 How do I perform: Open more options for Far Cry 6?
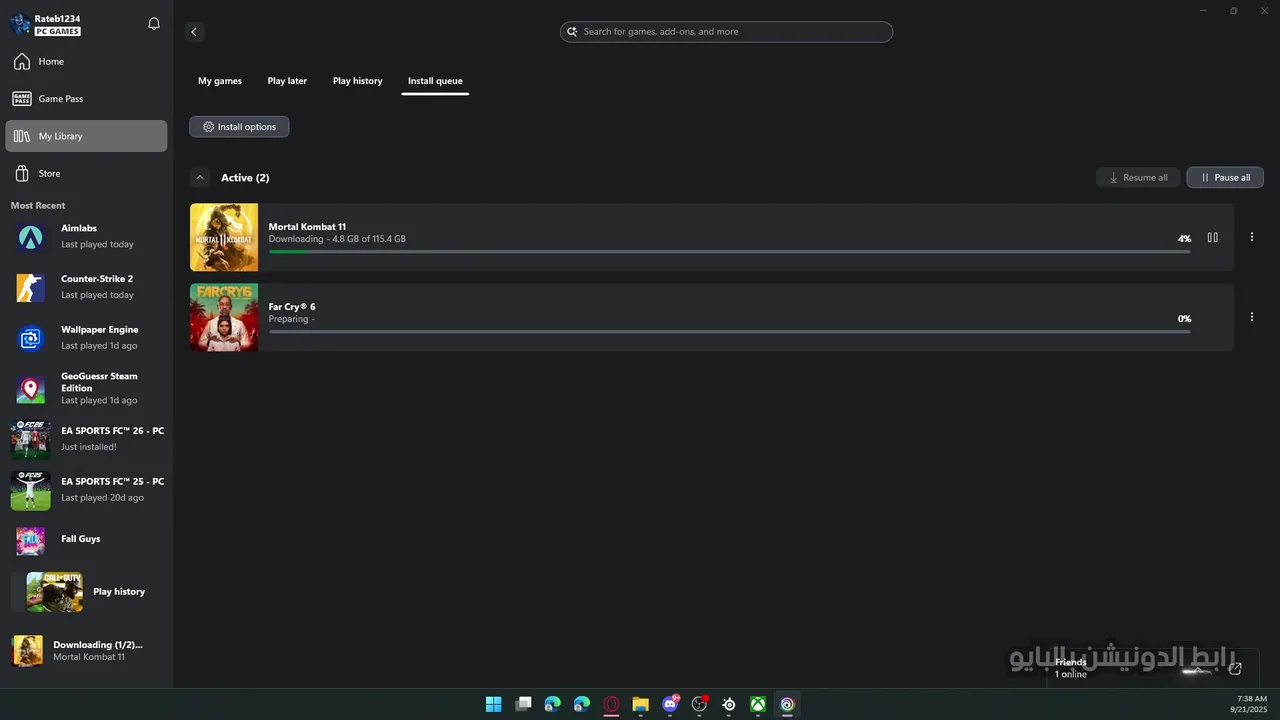coord(1251,317)
